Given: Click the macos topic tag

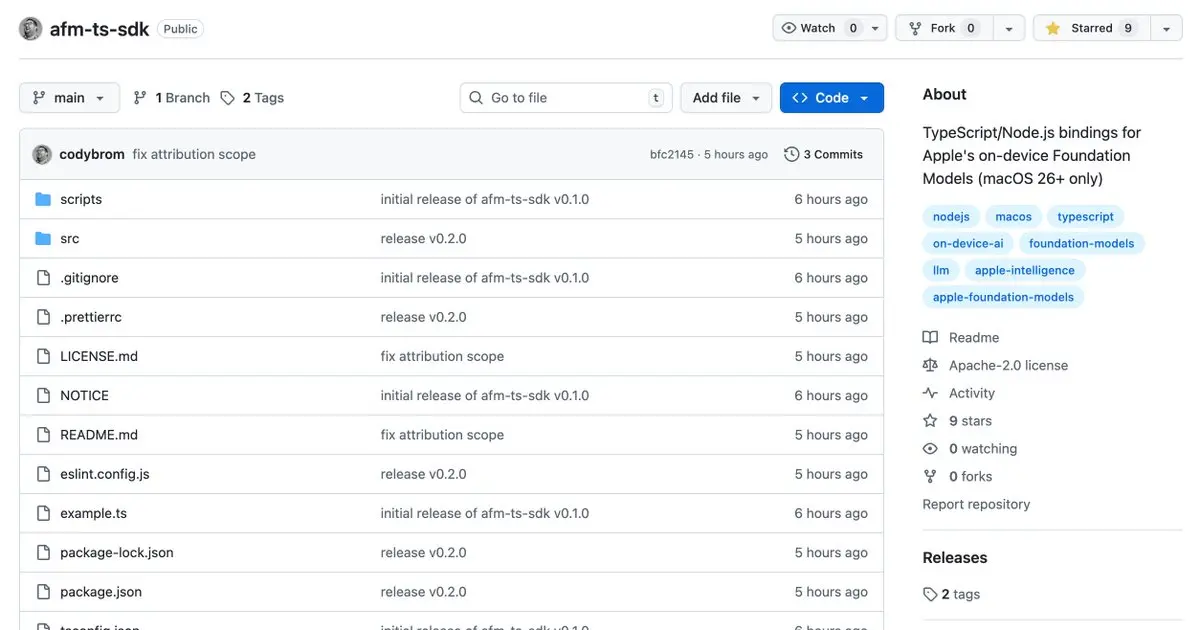Looking at the screenshot, I should click(1013, 217).
